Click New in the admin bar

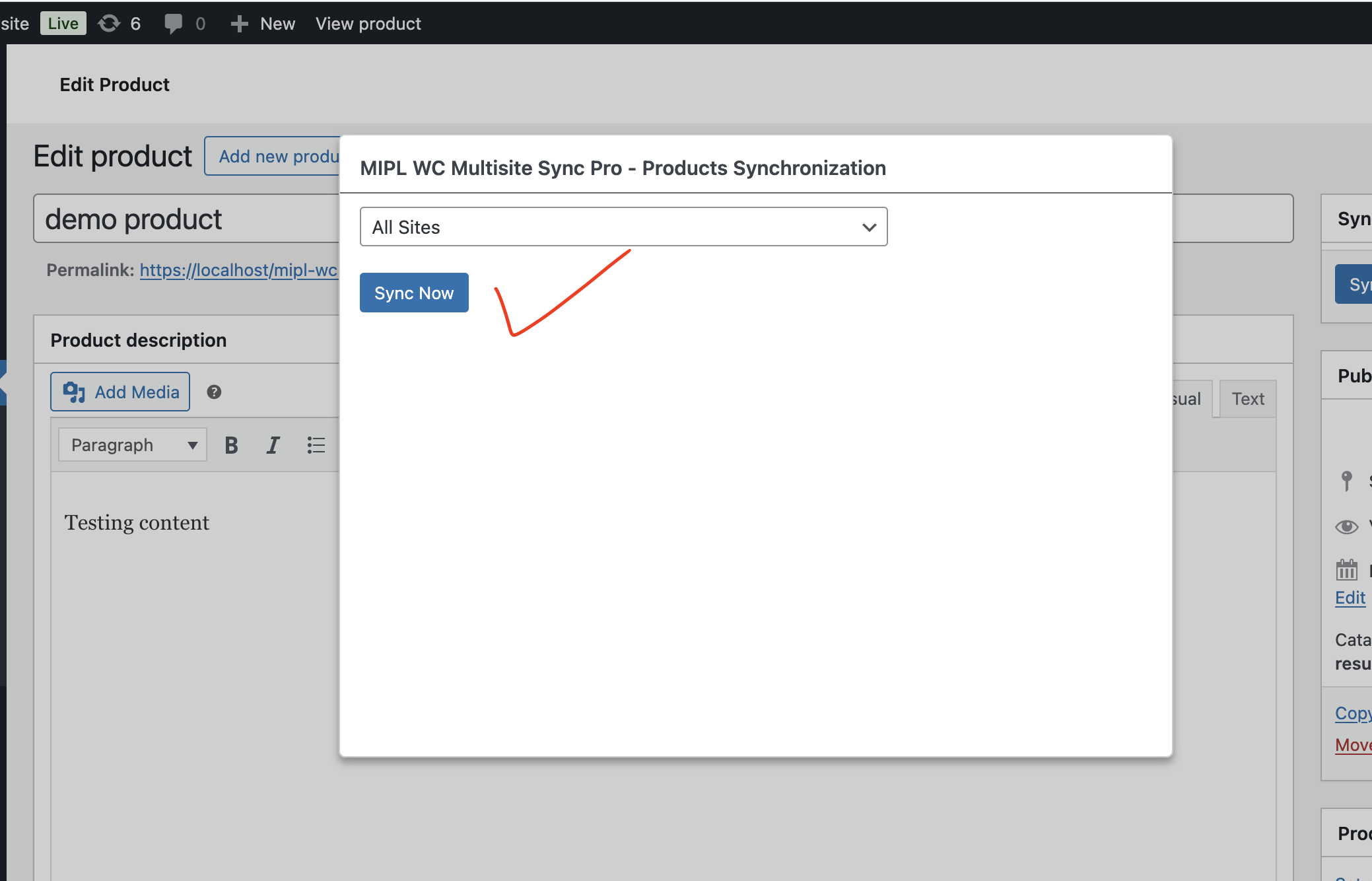pyautogui.click(x=277, y=24)
